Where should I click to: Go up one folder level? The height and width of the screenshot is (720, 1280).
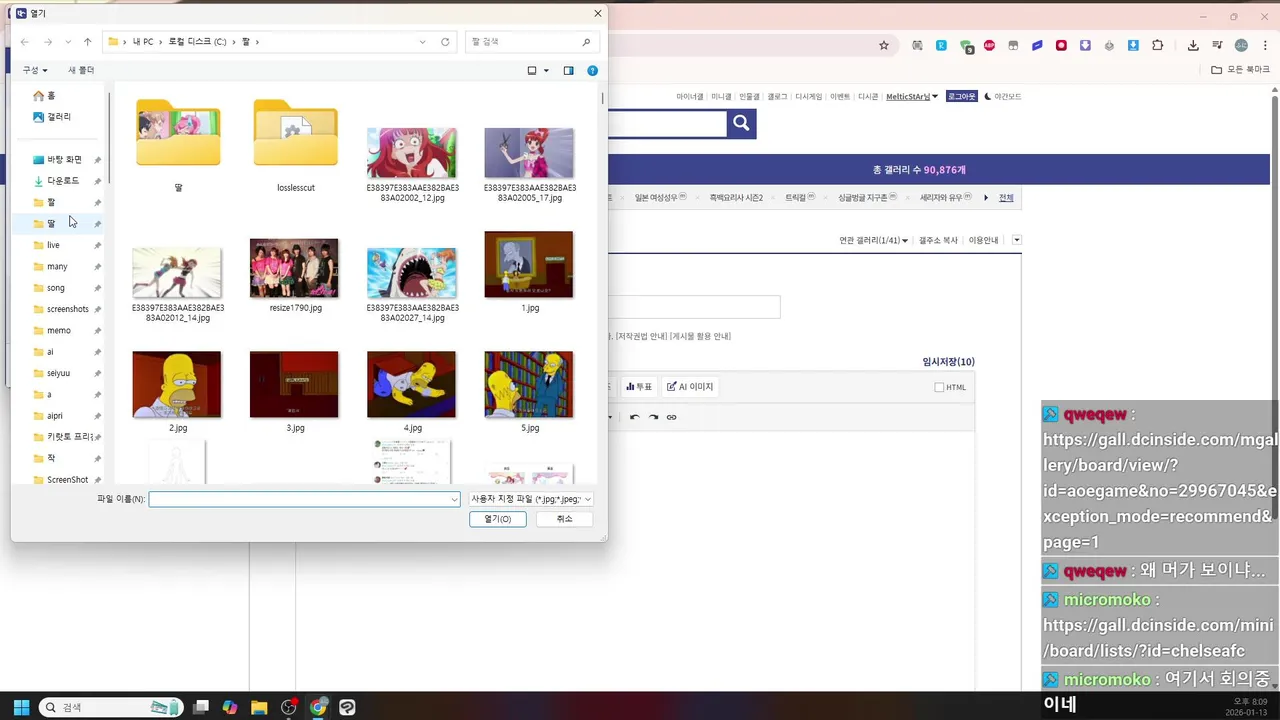(x=88, y=42)
